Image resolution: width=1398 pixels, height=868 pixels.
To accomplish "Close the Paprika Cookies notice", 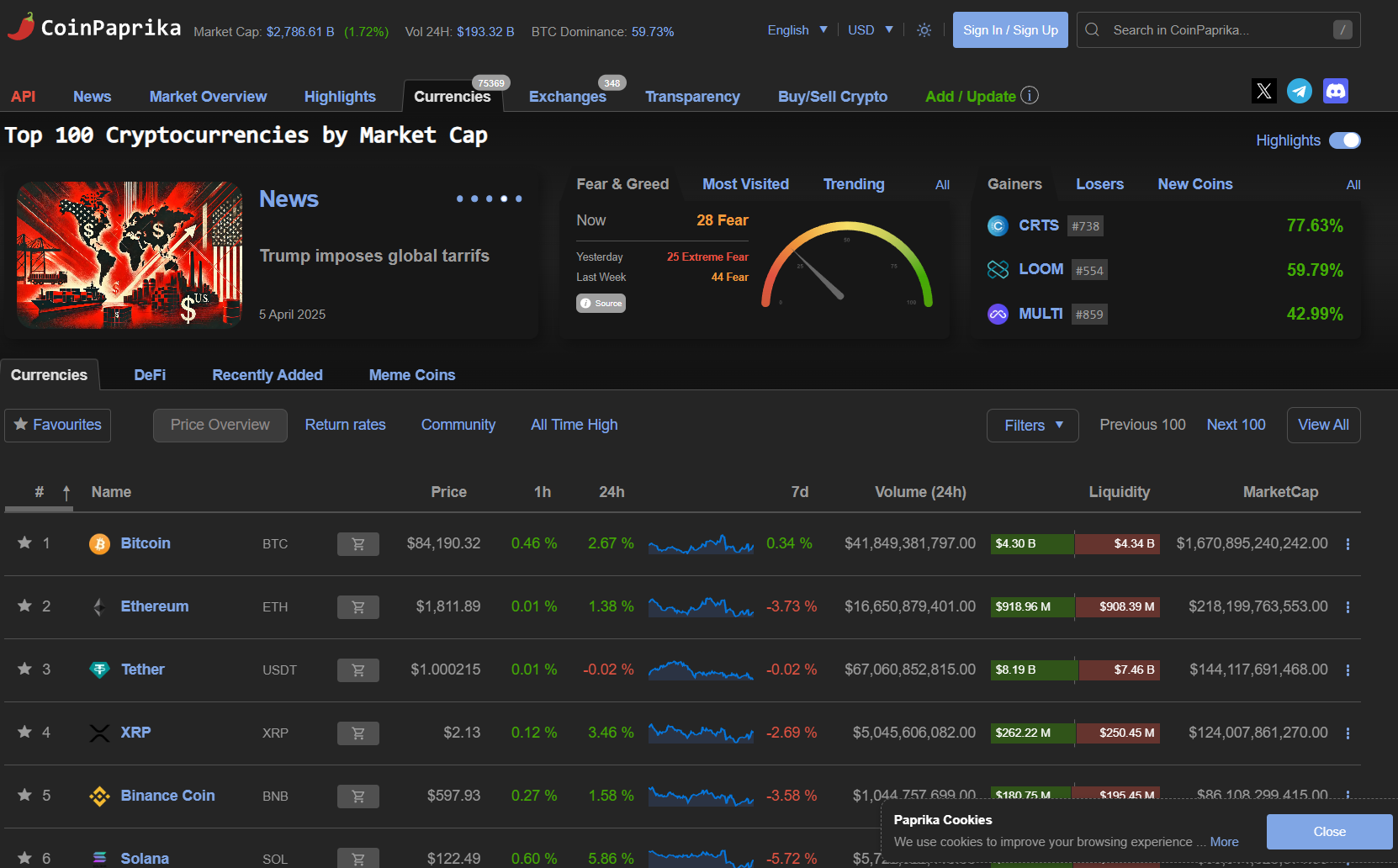I will click(x=1329, y=832).
